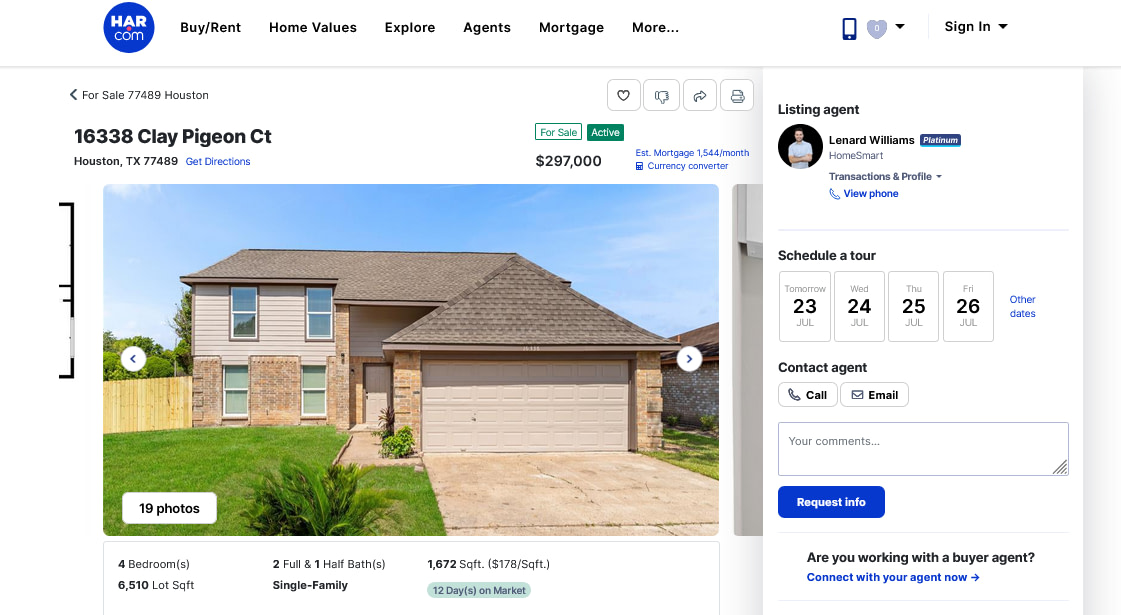
Task: Open favorites dropdown next to heart badge
Action: click(x=900, y=26)
